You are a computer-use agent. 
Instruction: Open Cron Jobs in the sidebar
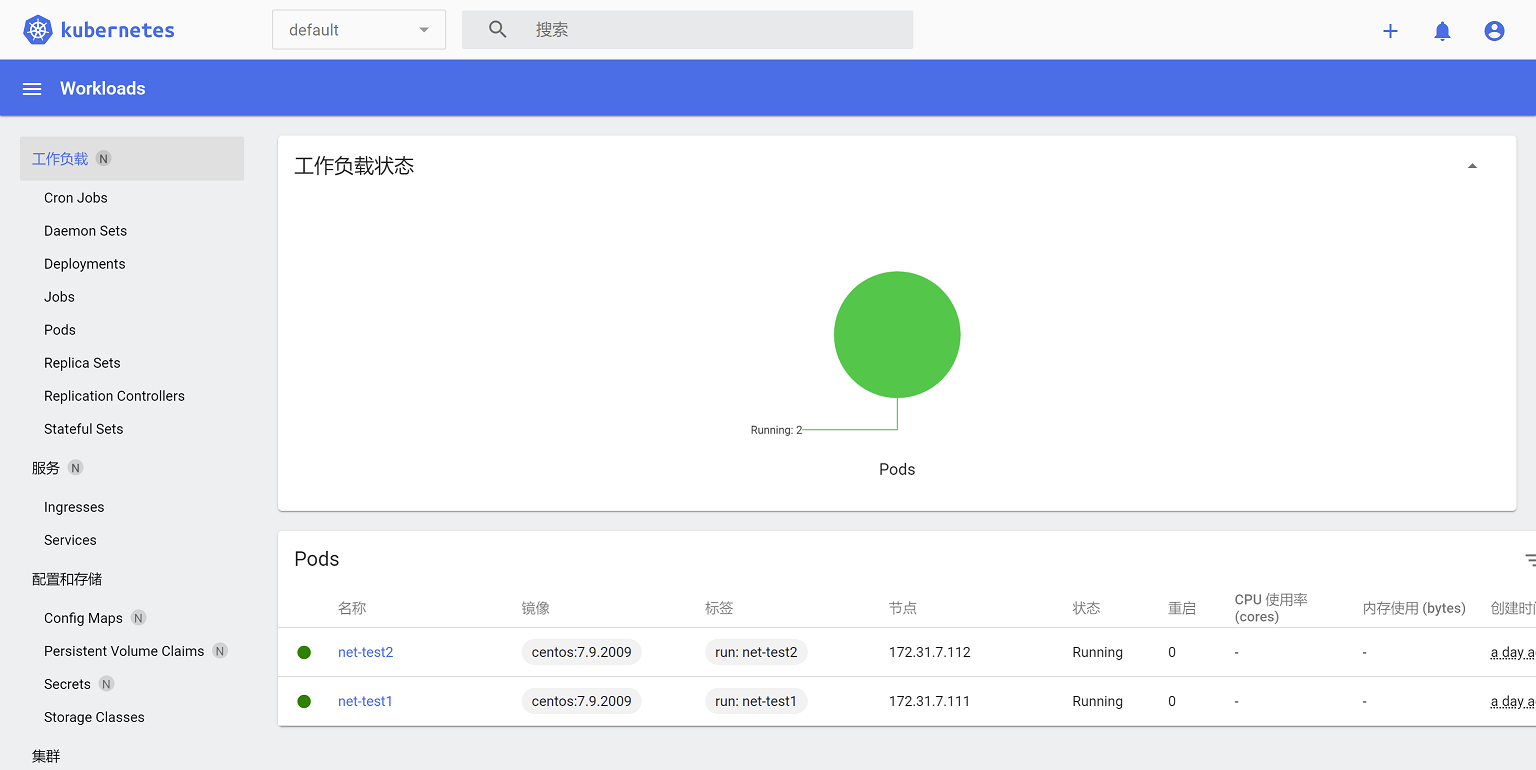tap(76, 198)
